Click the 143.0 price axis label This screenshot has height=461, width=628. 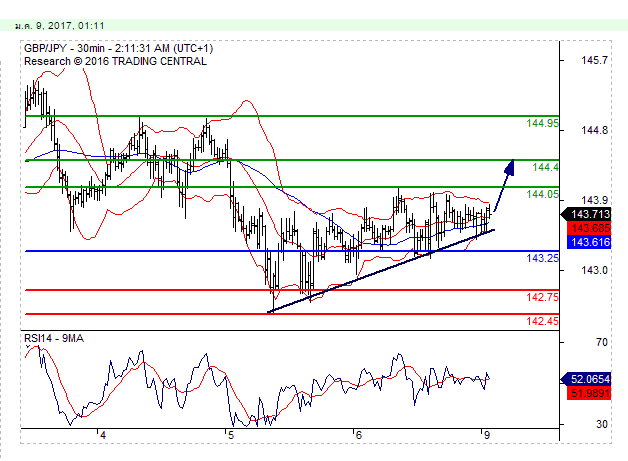[594, 270]
